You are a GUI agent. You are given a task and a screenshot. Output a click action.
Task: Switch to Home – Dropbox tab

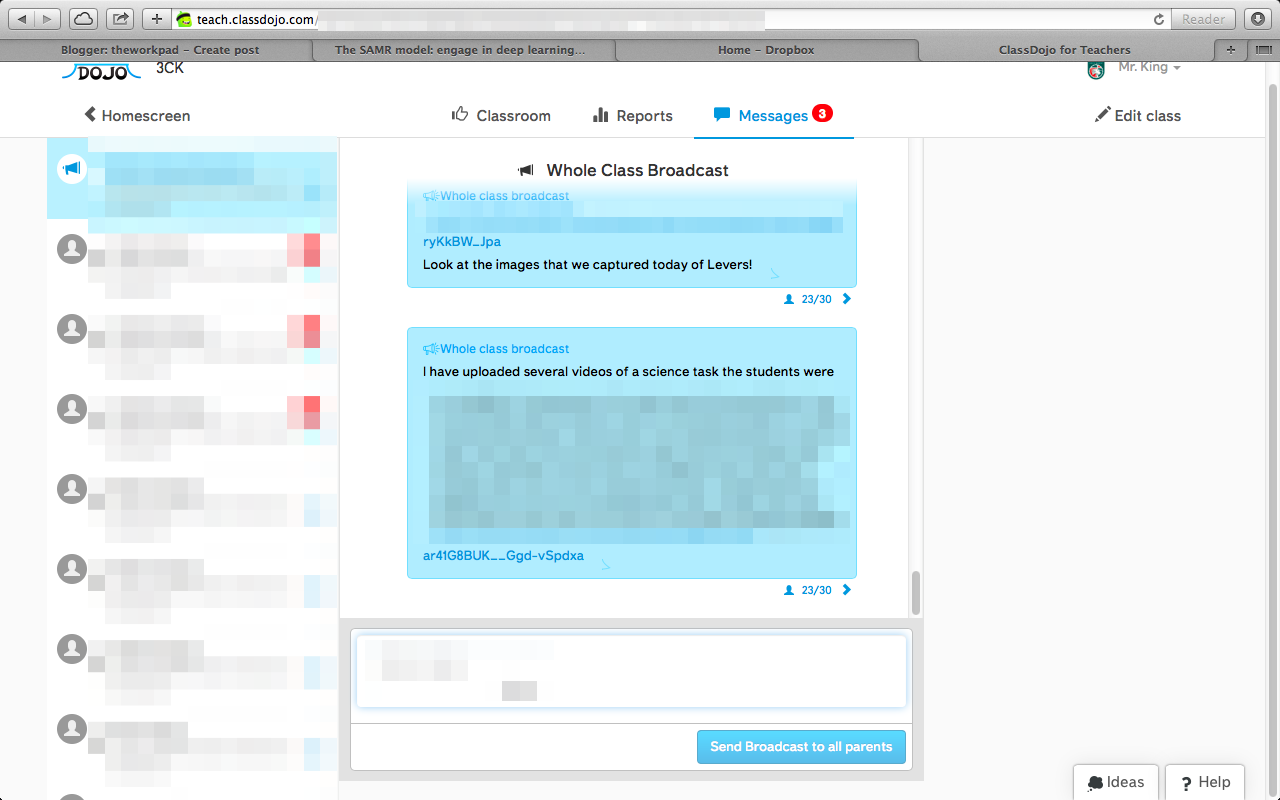pos(766,50)
